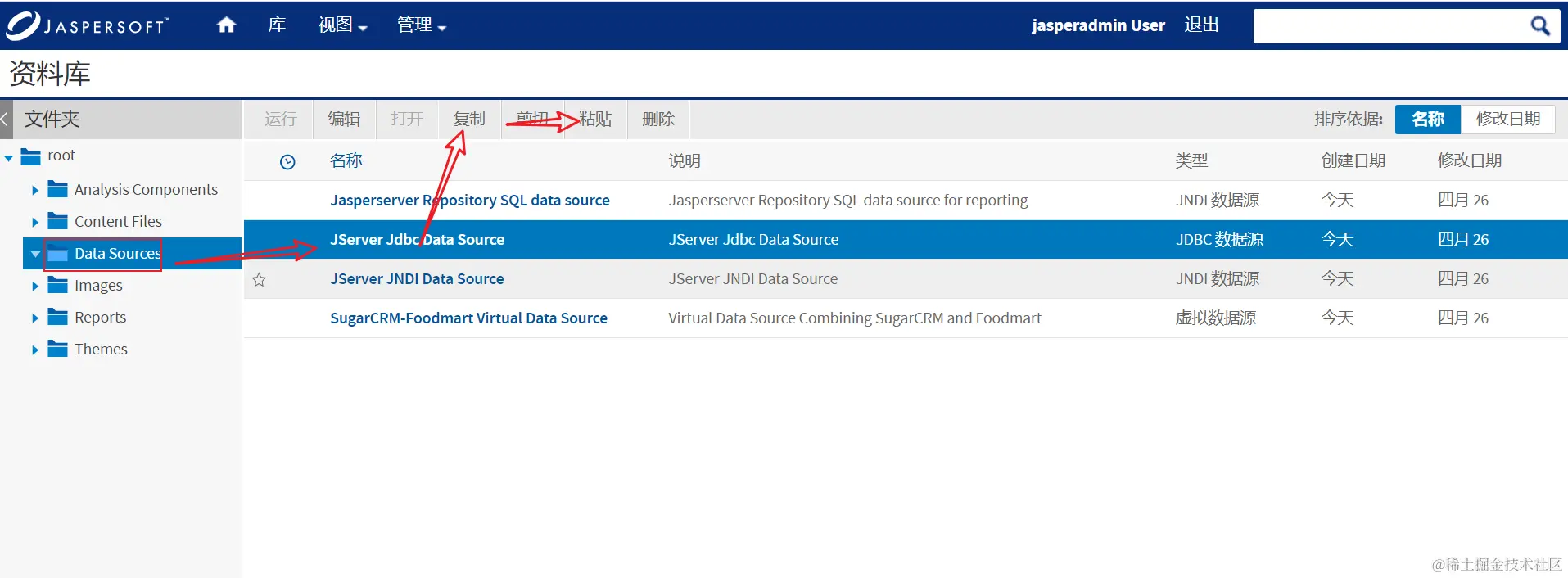
Task: Click the 名称 column header
Action: [346, 160]
